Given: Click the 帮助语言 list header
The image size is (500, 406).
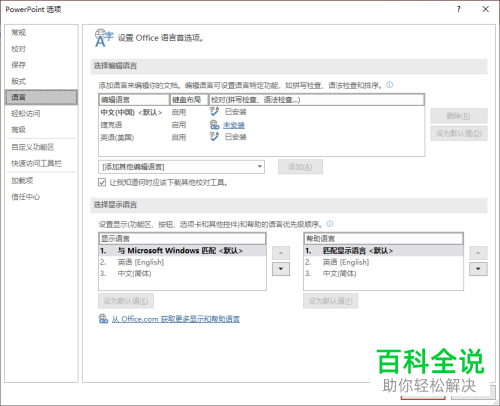Looking at the screenshot, I should (383, 239).
